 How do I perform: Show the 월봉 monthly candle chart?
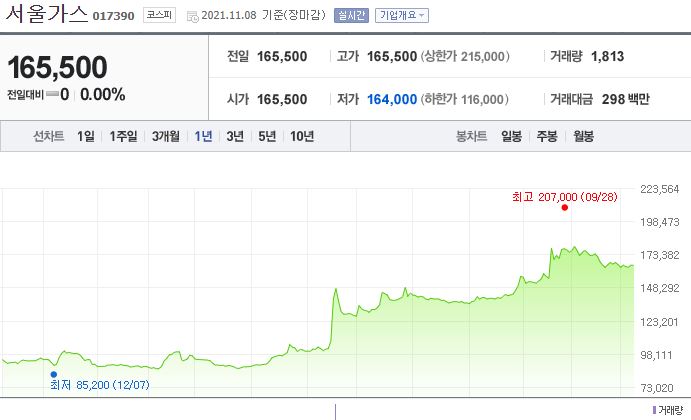583,136
